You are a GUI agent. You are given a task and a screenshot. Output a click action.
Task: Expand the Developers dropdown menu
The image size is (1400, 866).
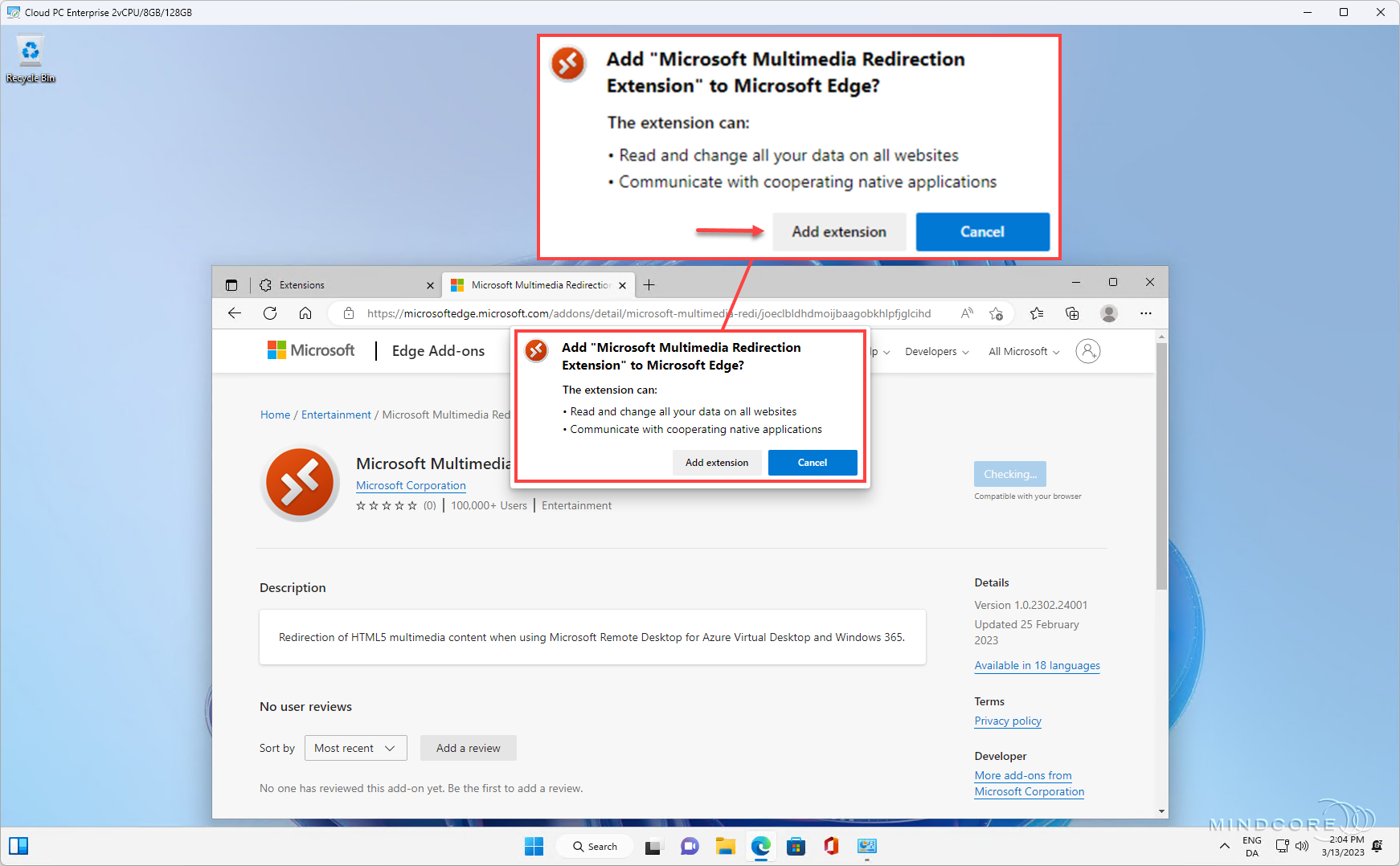click(x=935, y=351)
